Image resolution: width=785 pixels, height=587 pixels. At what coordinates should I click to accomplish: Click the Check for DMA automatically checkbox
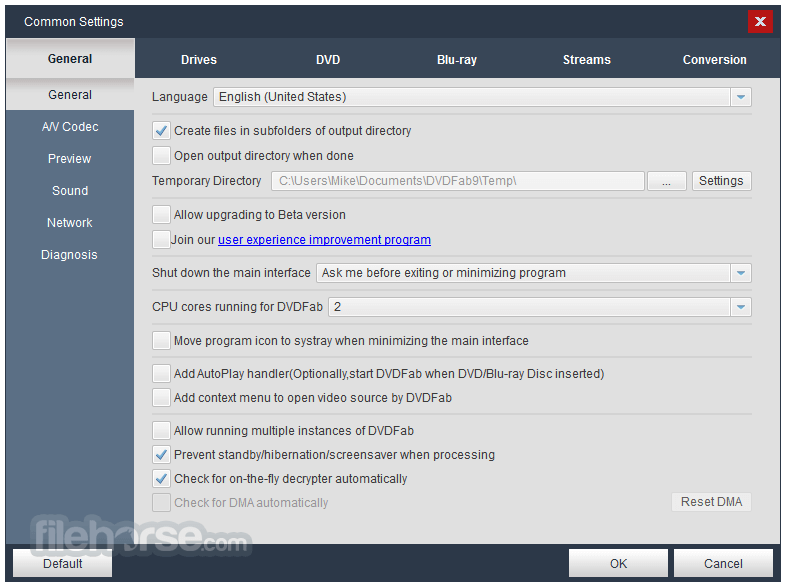click(161, 502)
